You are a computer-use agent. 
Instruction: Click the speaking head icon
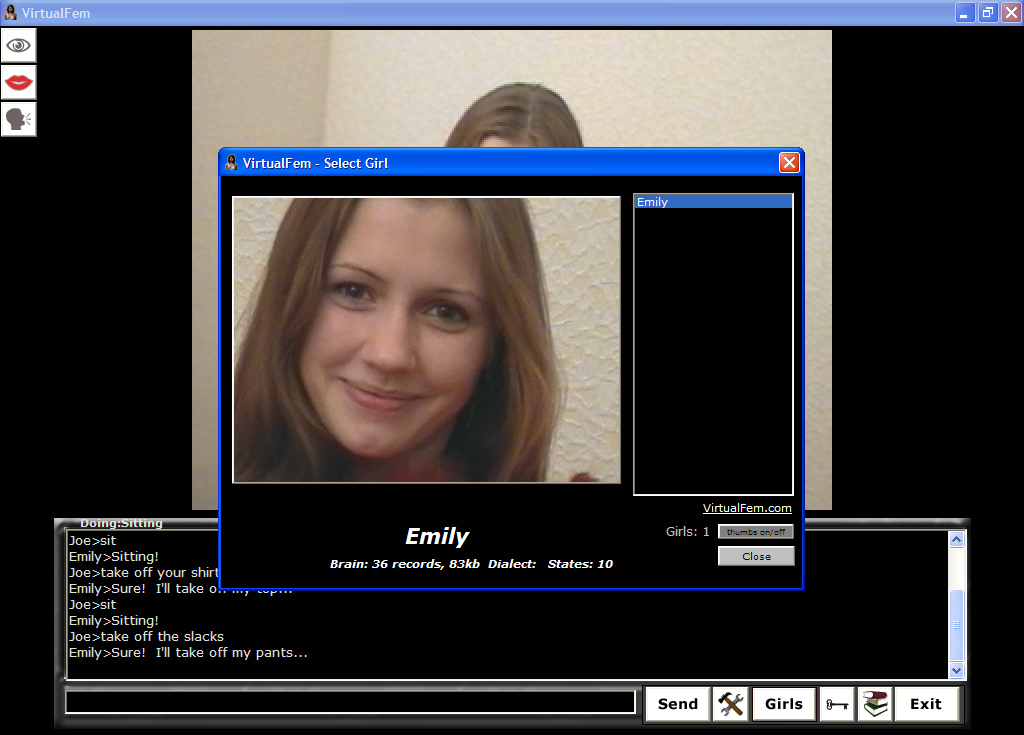18,120
